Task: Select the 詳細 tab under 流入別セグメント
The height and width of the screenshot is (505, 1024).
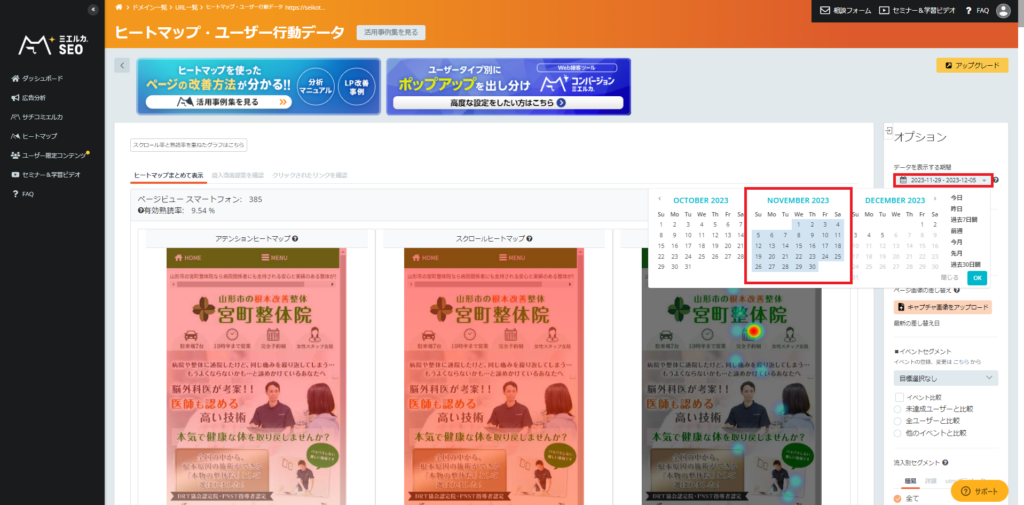Action: [x=931, y=481]
